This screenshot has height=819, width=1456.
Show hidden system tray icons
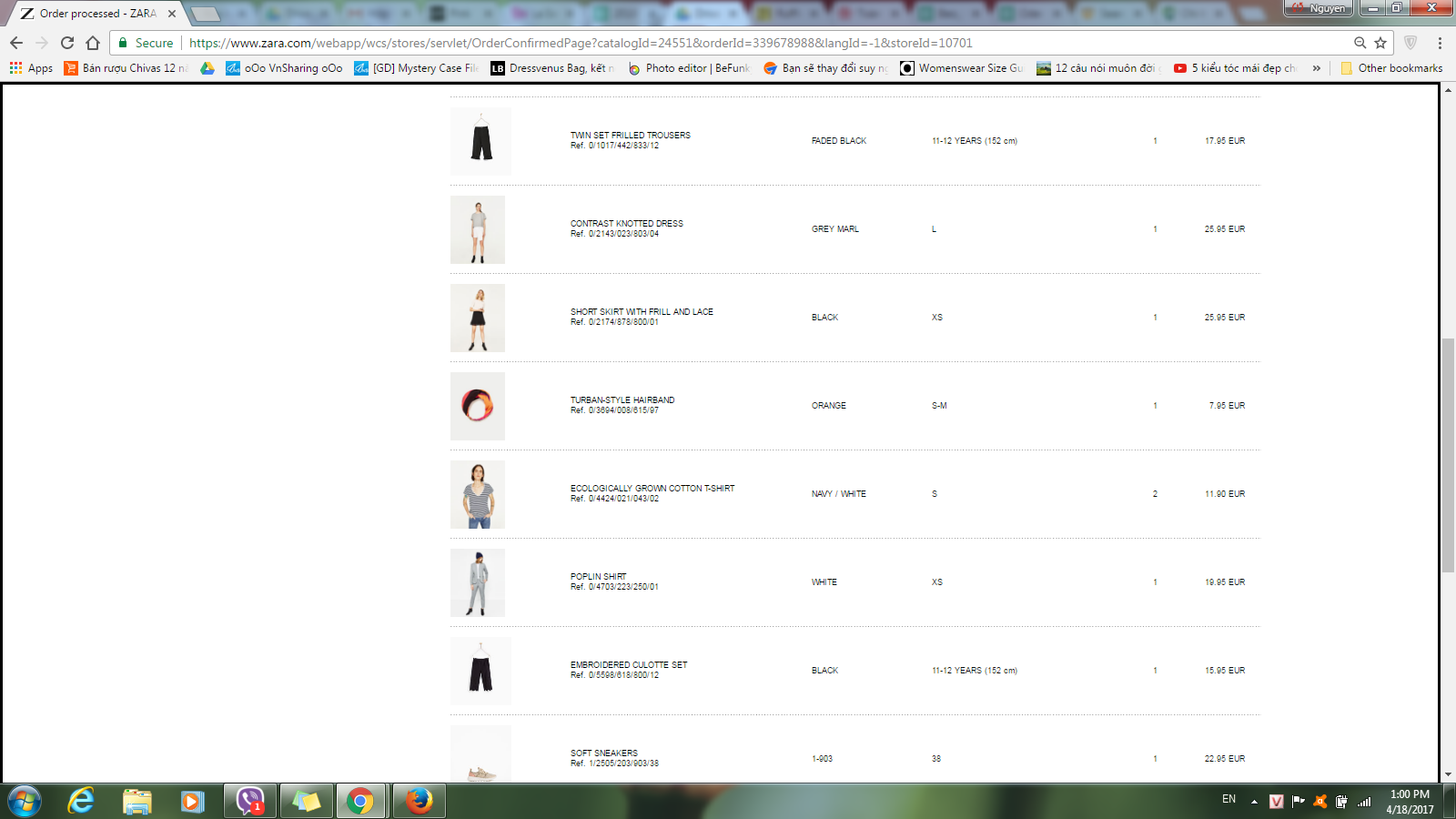tap(1254, 802)
